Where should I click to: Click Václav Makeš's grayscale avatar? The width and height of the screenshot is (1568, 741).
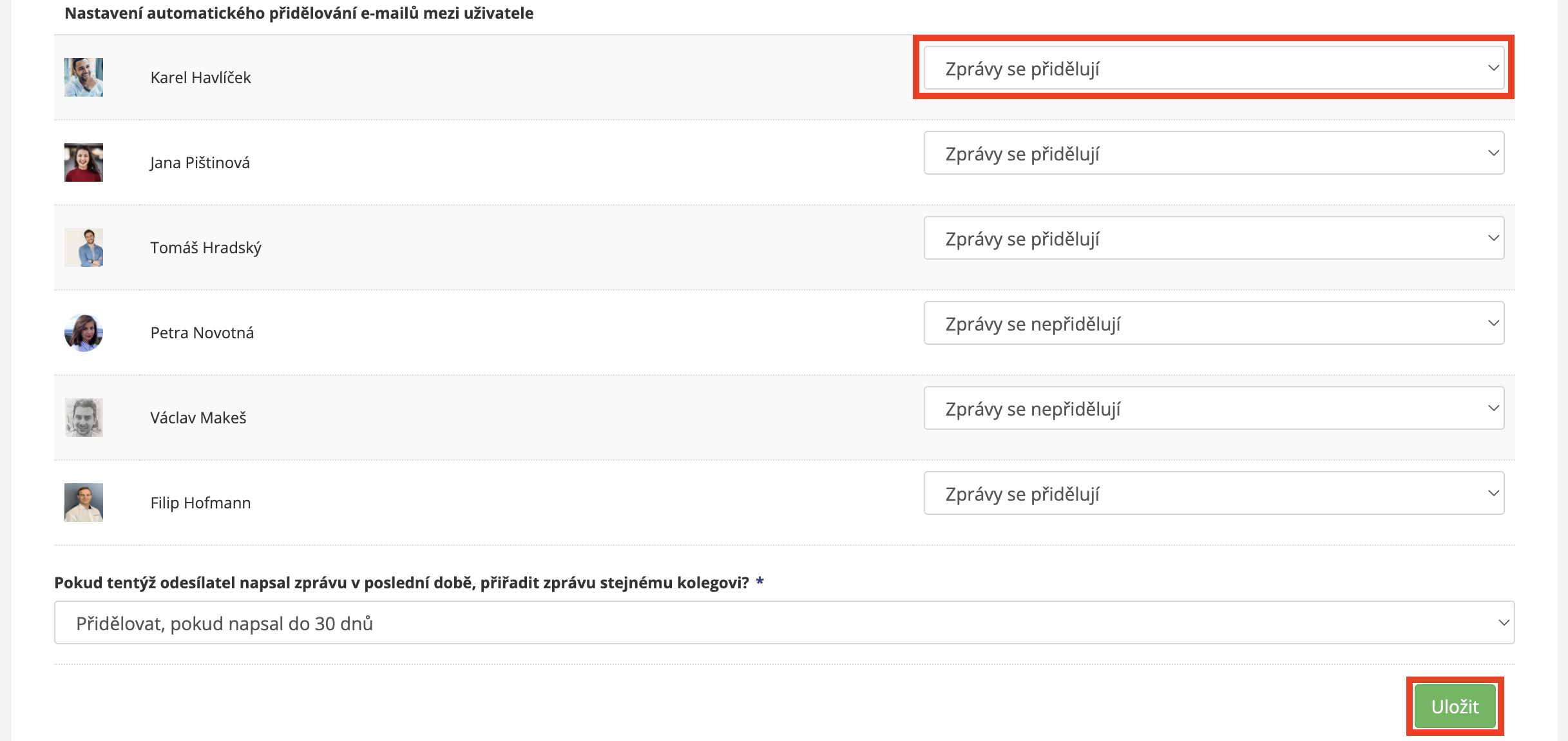tap(84, 418)
